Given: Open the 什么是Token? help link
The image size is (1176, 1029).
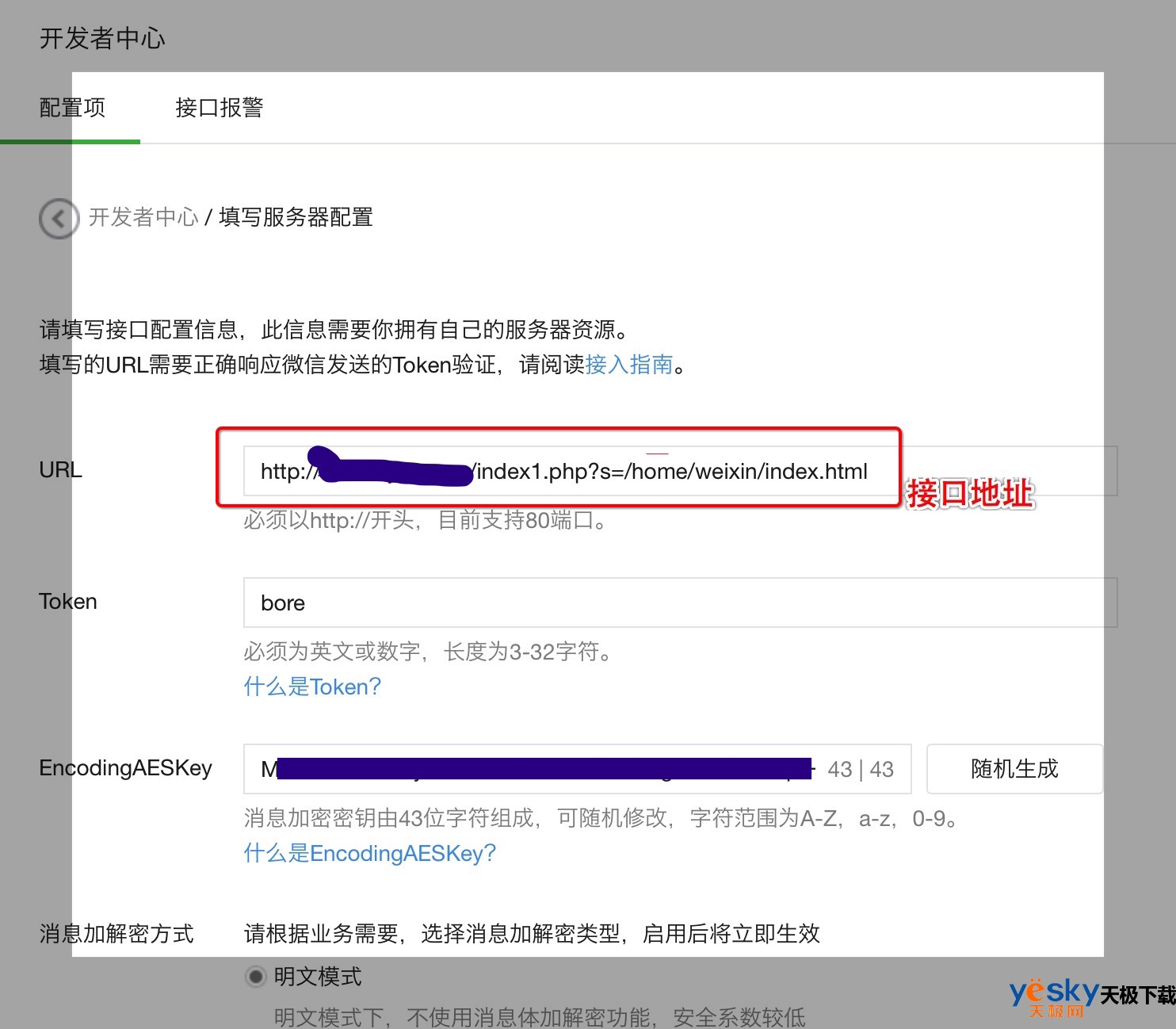Looking at the screenshot, I should click(x=312, y=687).
